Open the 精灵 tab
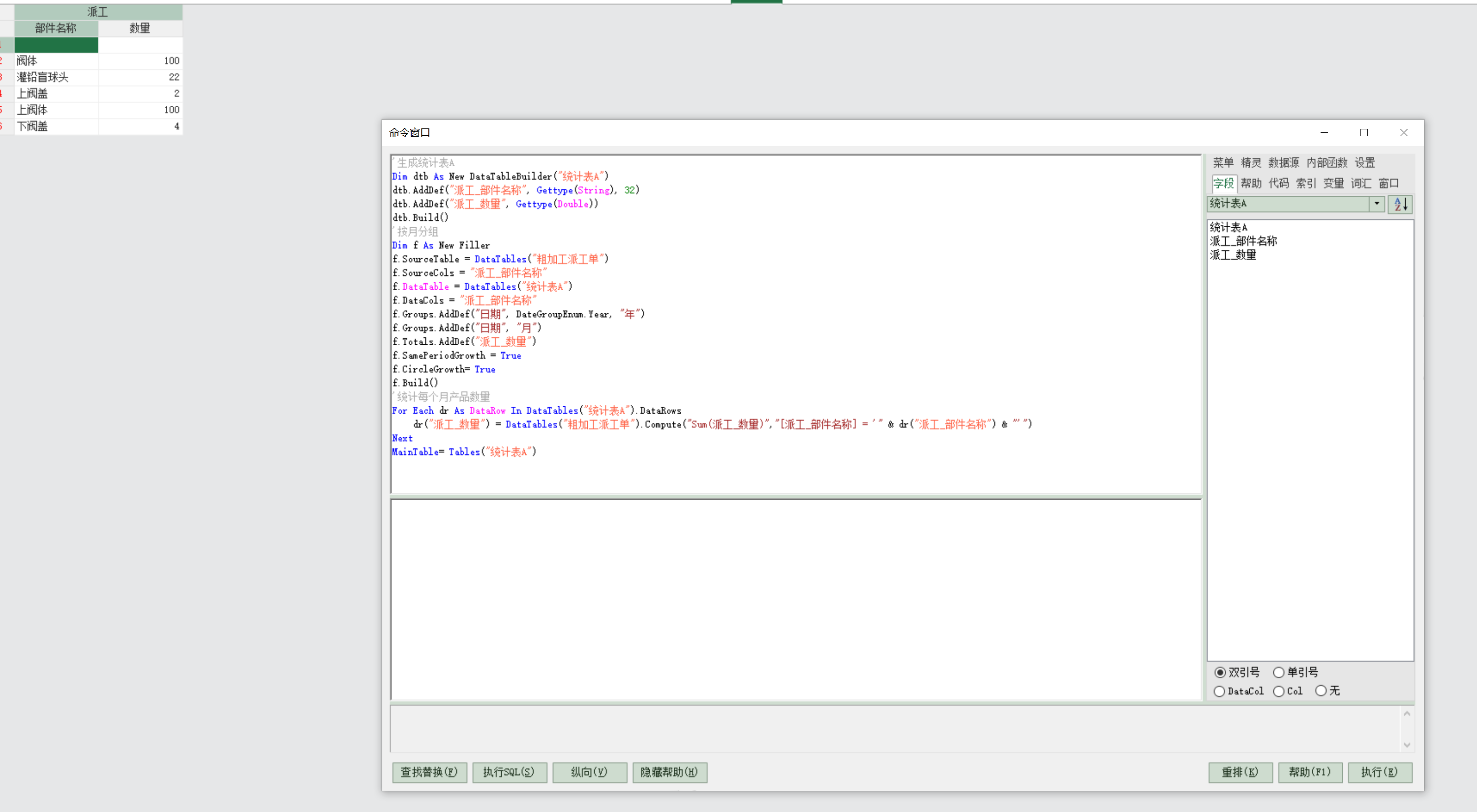The width and height of the screenshot is (1477, 812). (1251, 163)
